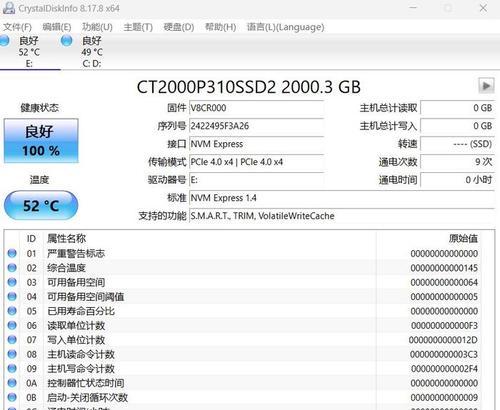Click the status orb of row 02 综合温度
Image resolution: width=500 pixels, height=410 pixels.
coord(12,268)
